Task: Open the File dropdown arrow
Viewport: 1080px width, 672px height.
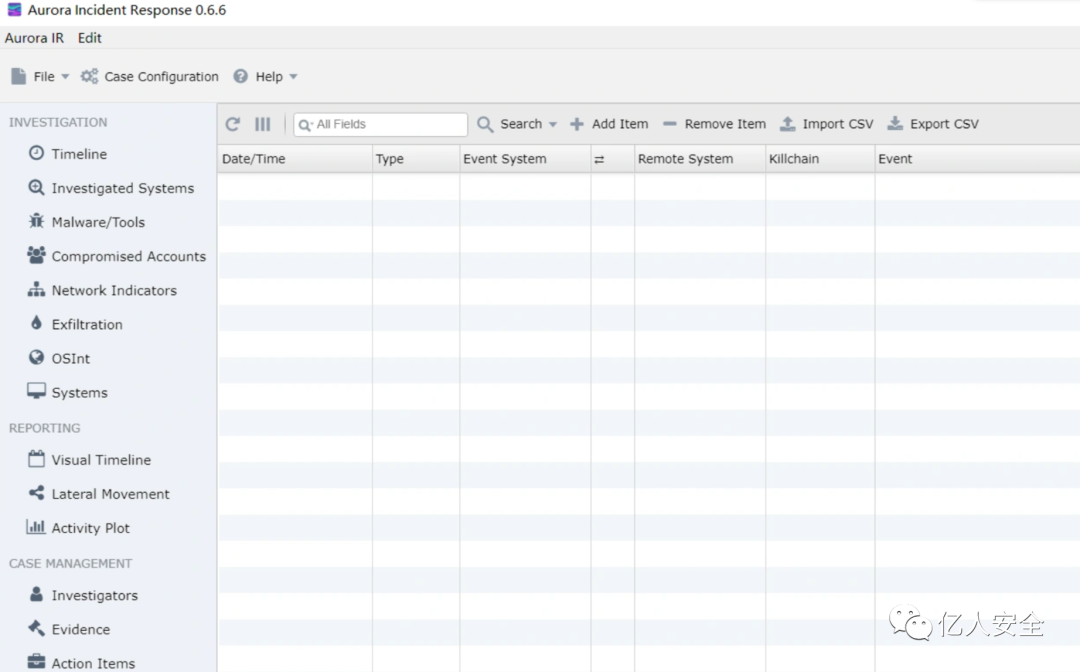Action: tap(65, 76)
